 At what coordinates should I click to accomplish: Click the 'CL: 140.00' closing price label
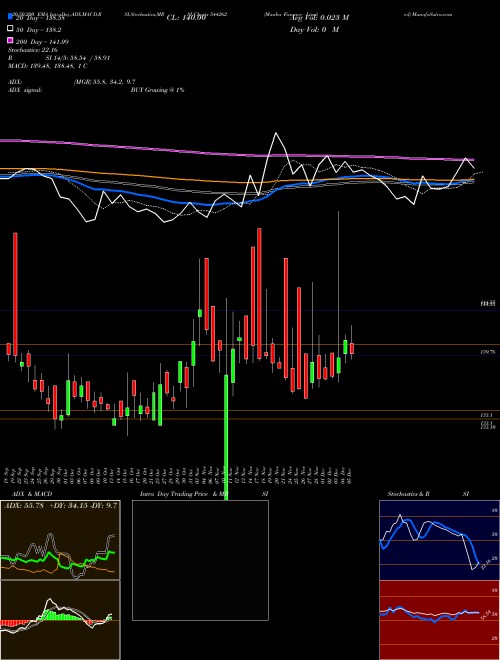186,18
